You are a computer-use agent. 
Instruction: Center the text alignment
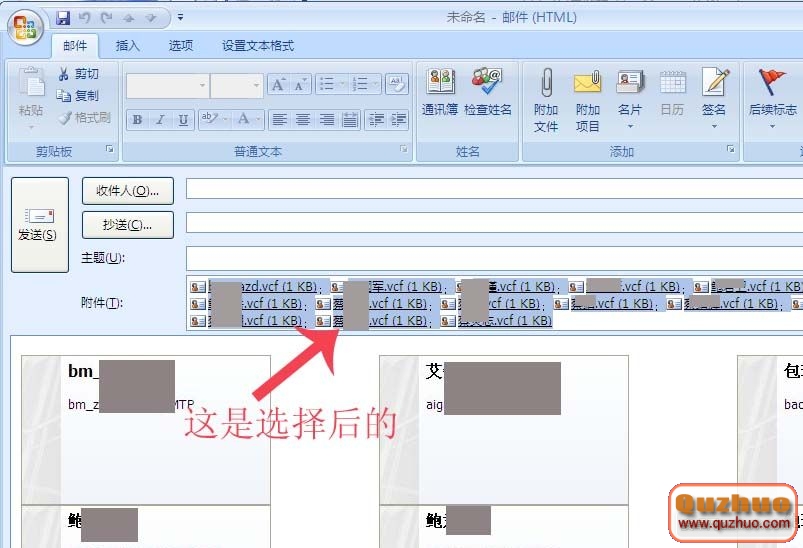pos(303,120)
